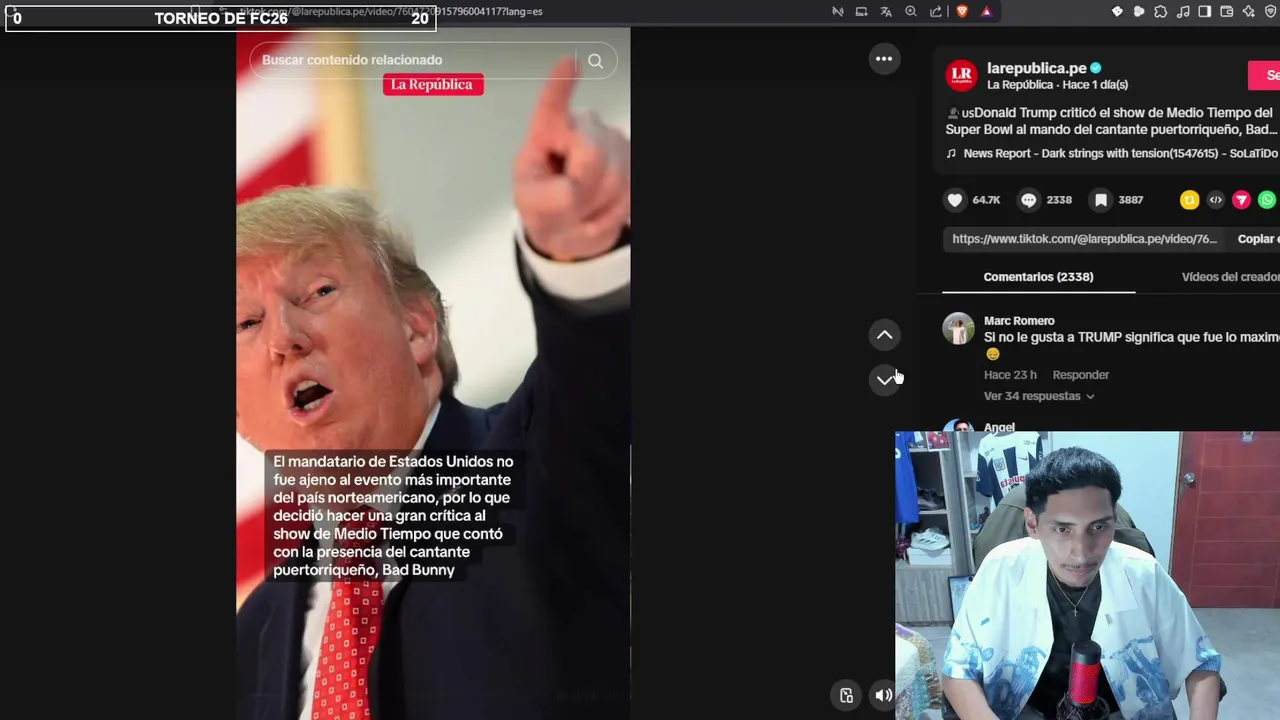The image size is (1280, 720).
Task: Switch to Comentarios (2338) tab
Action: click(1038, 277)
